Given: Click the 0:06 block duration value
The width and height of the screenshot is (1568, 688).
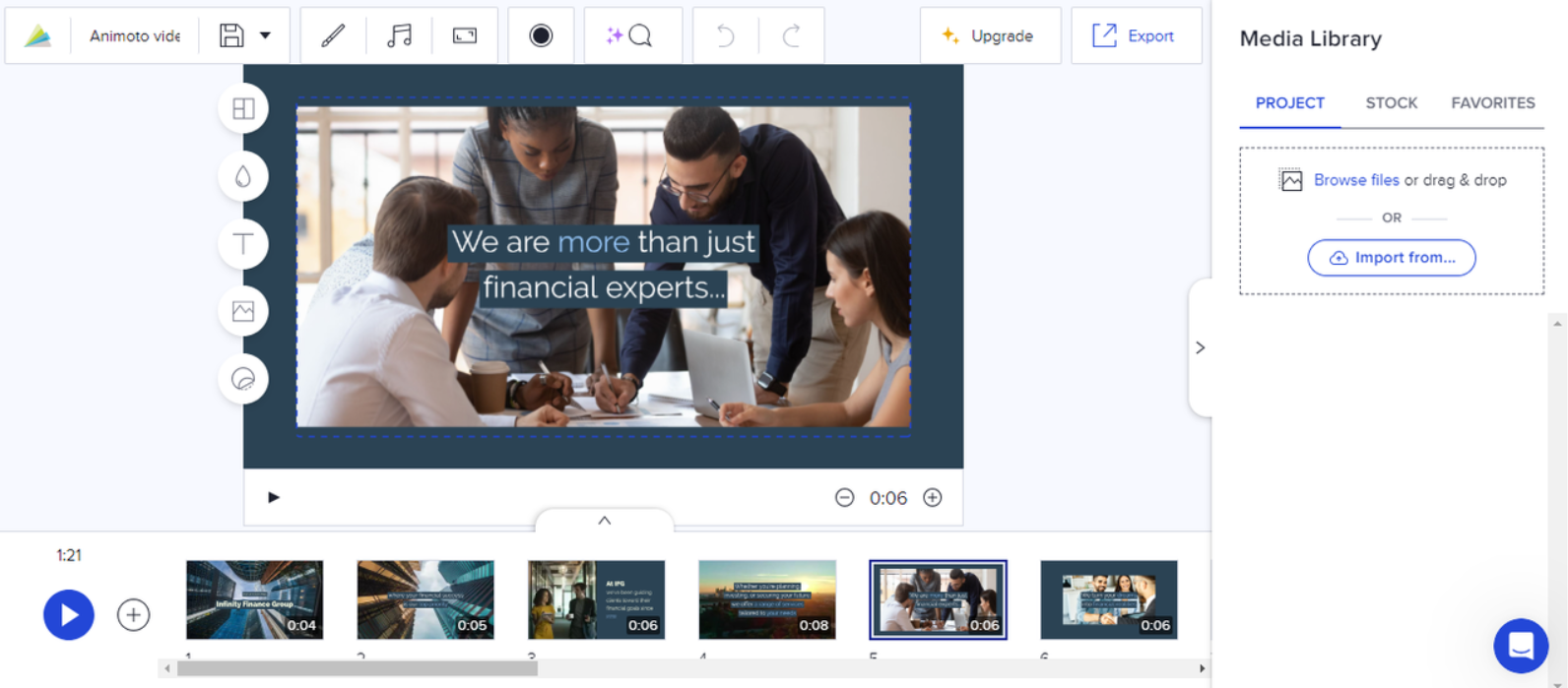Looking at the screenshot, I should click(x=888, y=498).
